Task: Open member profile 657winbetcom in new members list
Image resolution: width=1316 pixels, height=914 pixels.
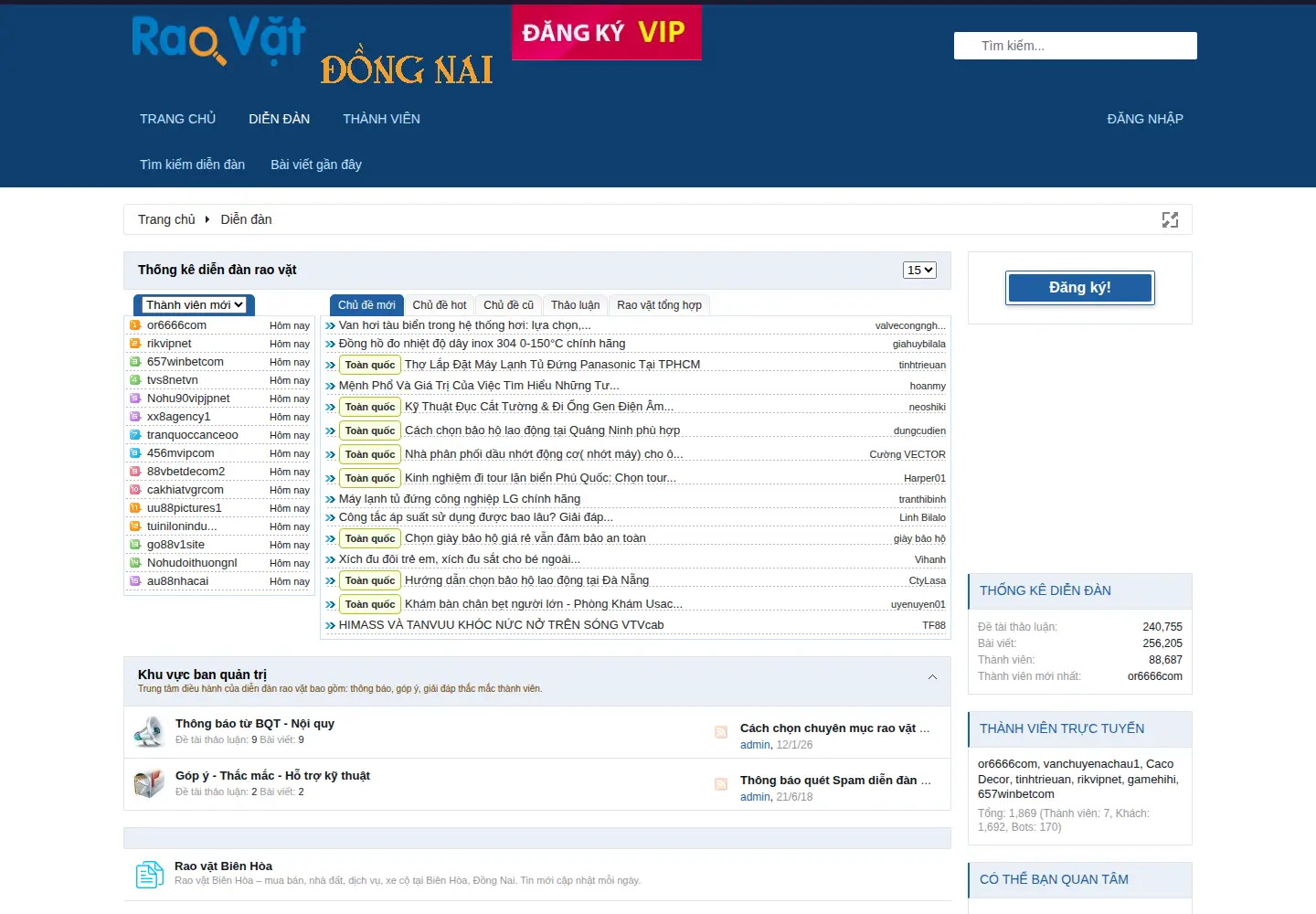Action: coord(186,362)
